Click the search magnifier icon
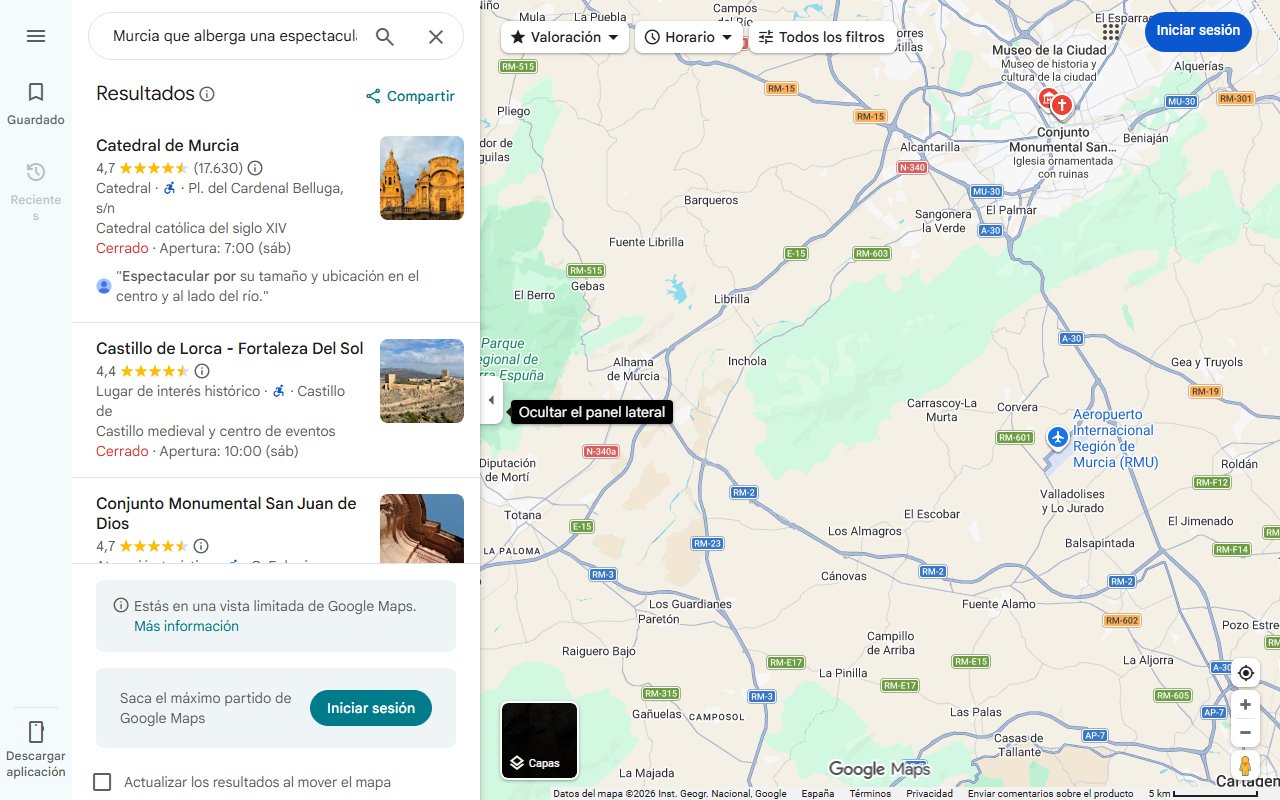1280x800 pixels. (385, 37)
